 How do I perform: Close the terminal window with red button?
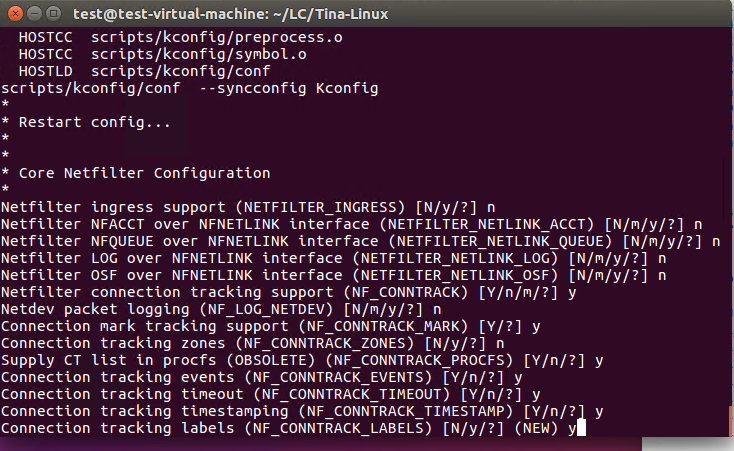(15, 14)
